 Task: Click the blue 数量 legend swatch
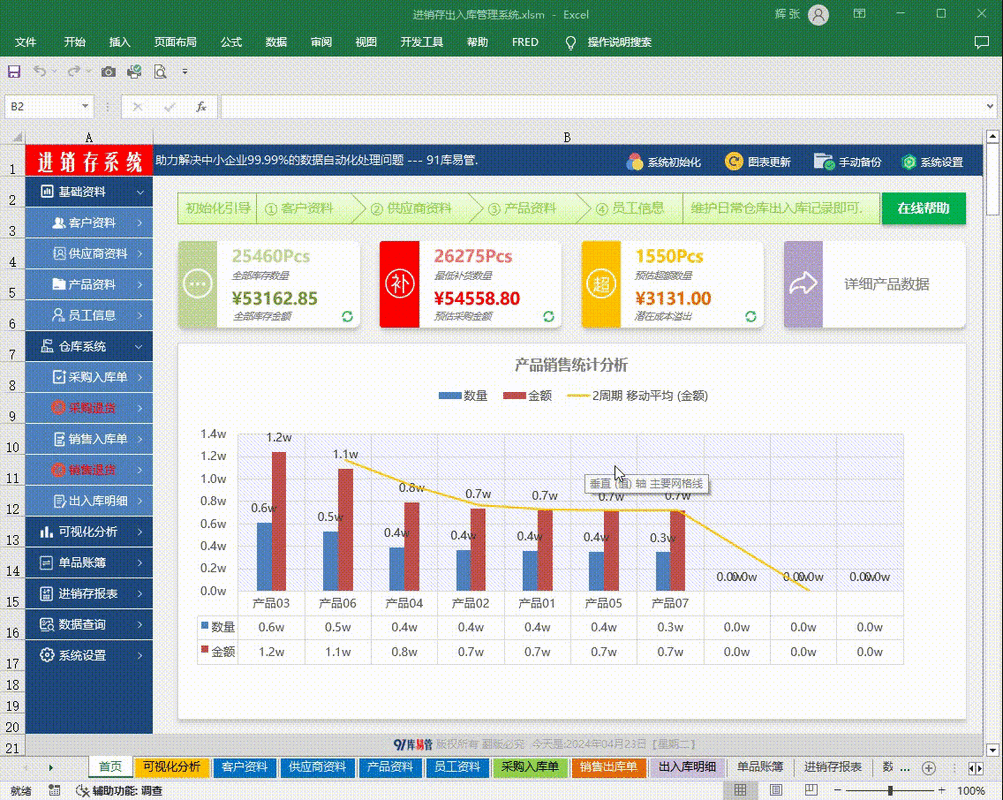[450, 396]
